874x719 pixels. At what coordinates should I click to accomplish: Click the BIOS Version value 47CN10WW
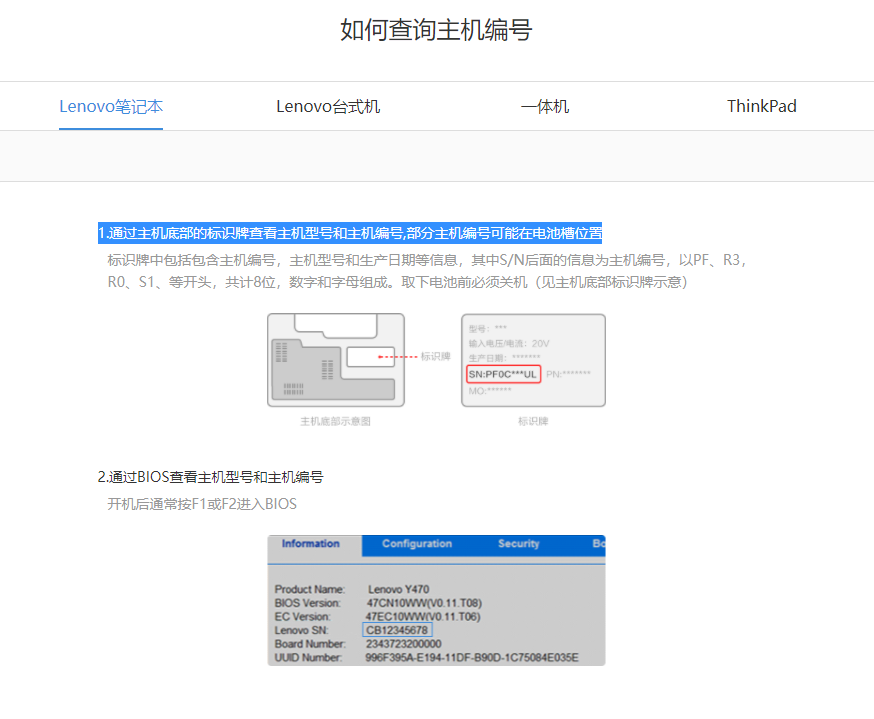[x=424, y=603]
